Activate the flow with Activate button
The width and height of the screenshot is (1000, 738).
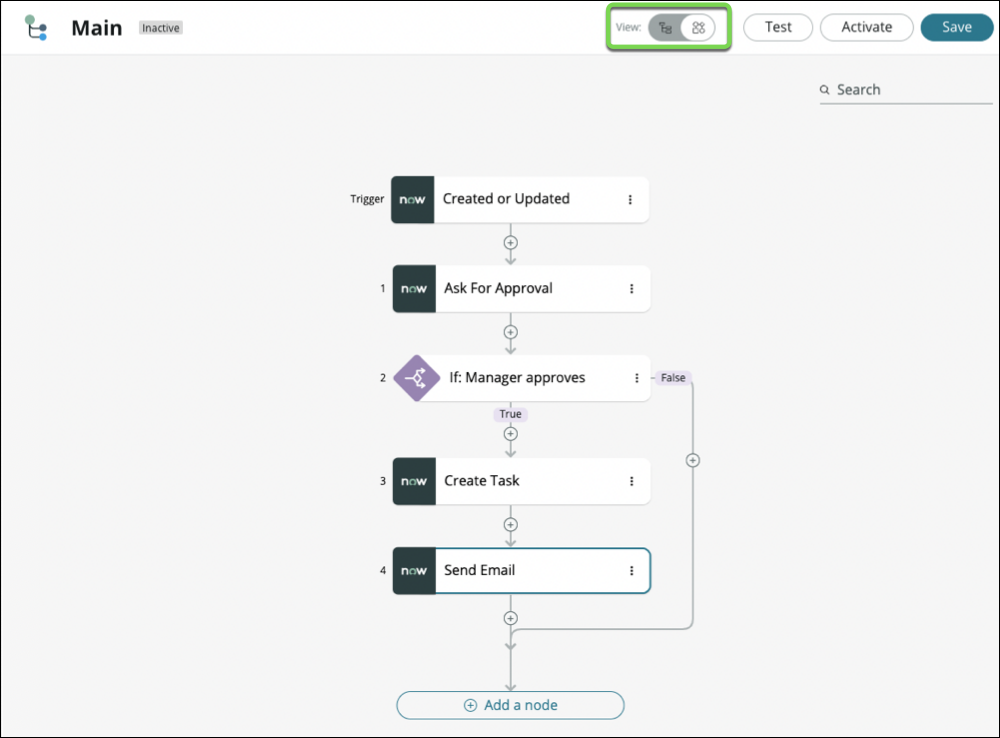click(866, 27)
